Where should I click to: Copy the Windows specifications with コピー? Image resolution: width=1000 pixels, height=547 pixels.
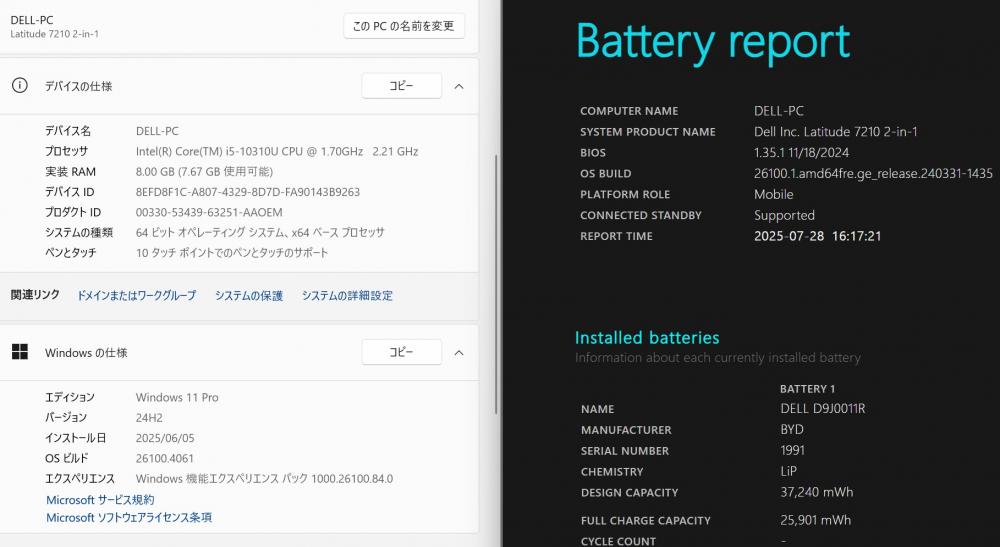tap(401, 352)
